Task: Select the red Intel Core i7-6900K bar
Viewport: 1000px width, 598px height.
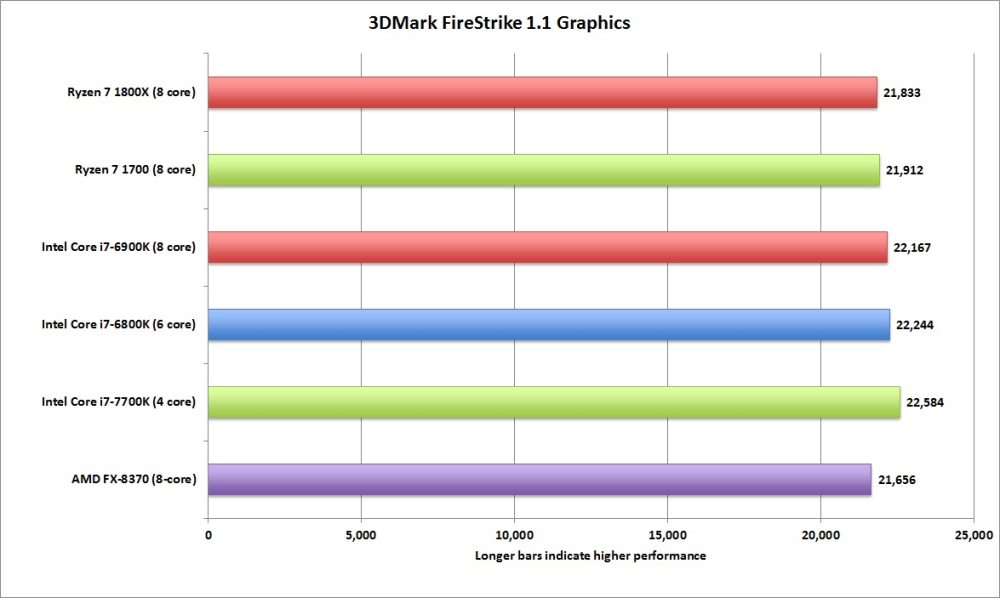Action: click(x=548, y=247)
